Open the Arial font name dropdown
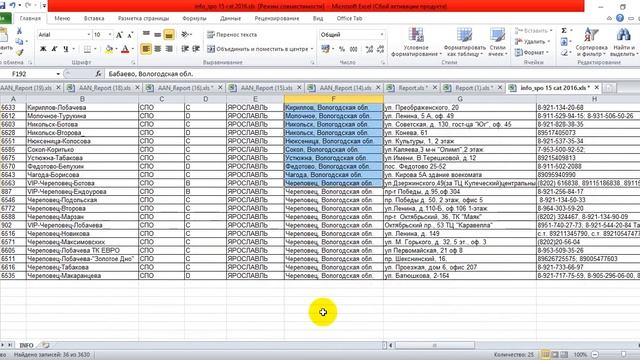This screenshot has width=640, height=360. (x=89, y=35)
